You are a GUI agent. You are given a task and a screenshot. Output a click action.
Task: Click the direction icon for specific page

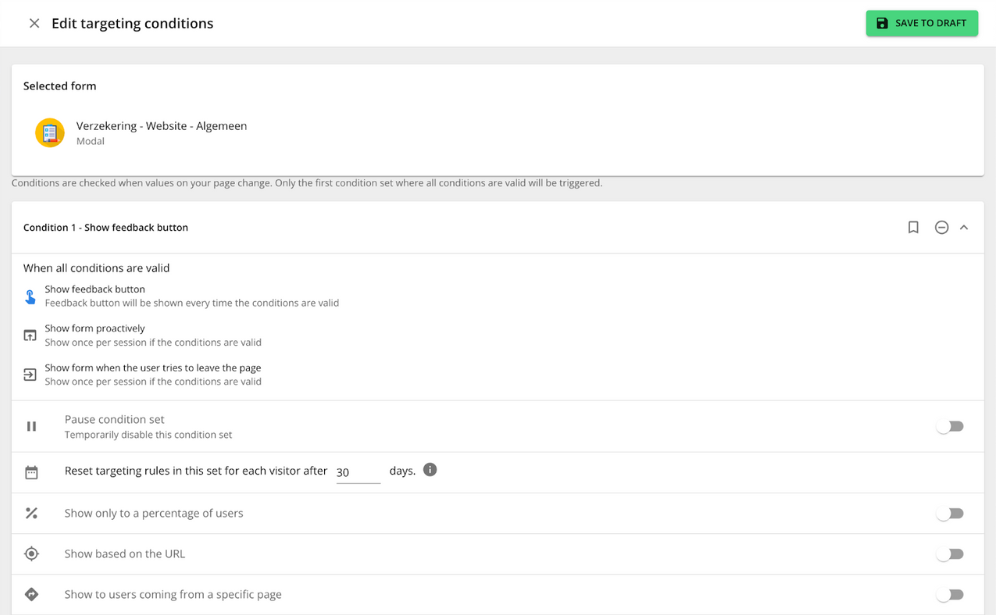point(32,595)
